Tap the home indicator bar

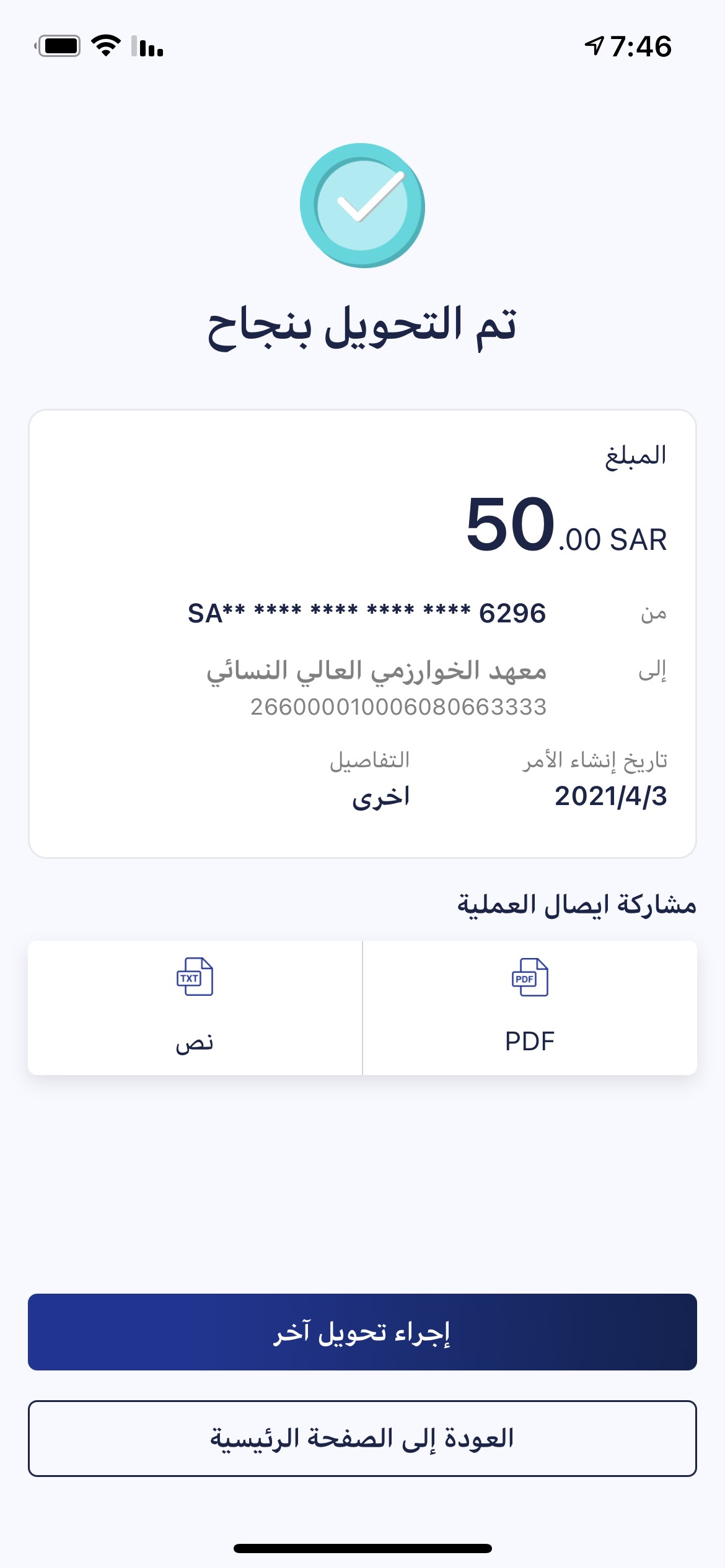[362, 1548]
